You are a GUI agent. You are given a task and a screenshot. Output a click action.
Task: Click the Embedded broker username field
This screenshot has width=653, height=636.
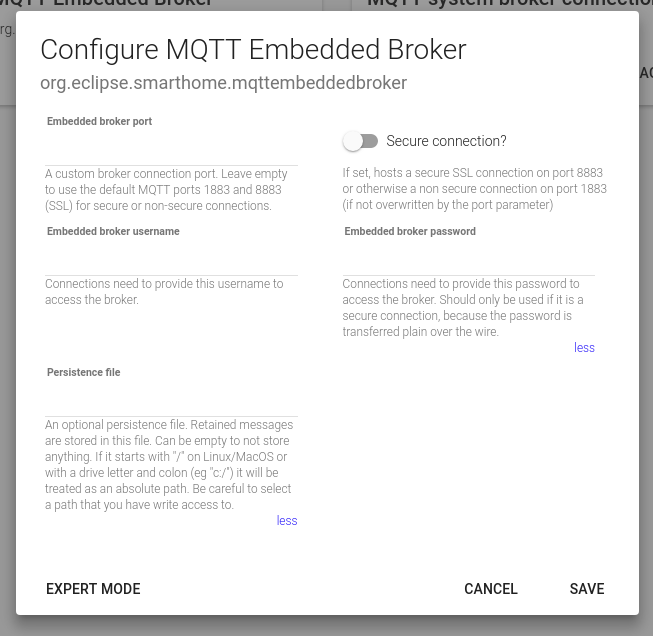click(x=171, y=261)
